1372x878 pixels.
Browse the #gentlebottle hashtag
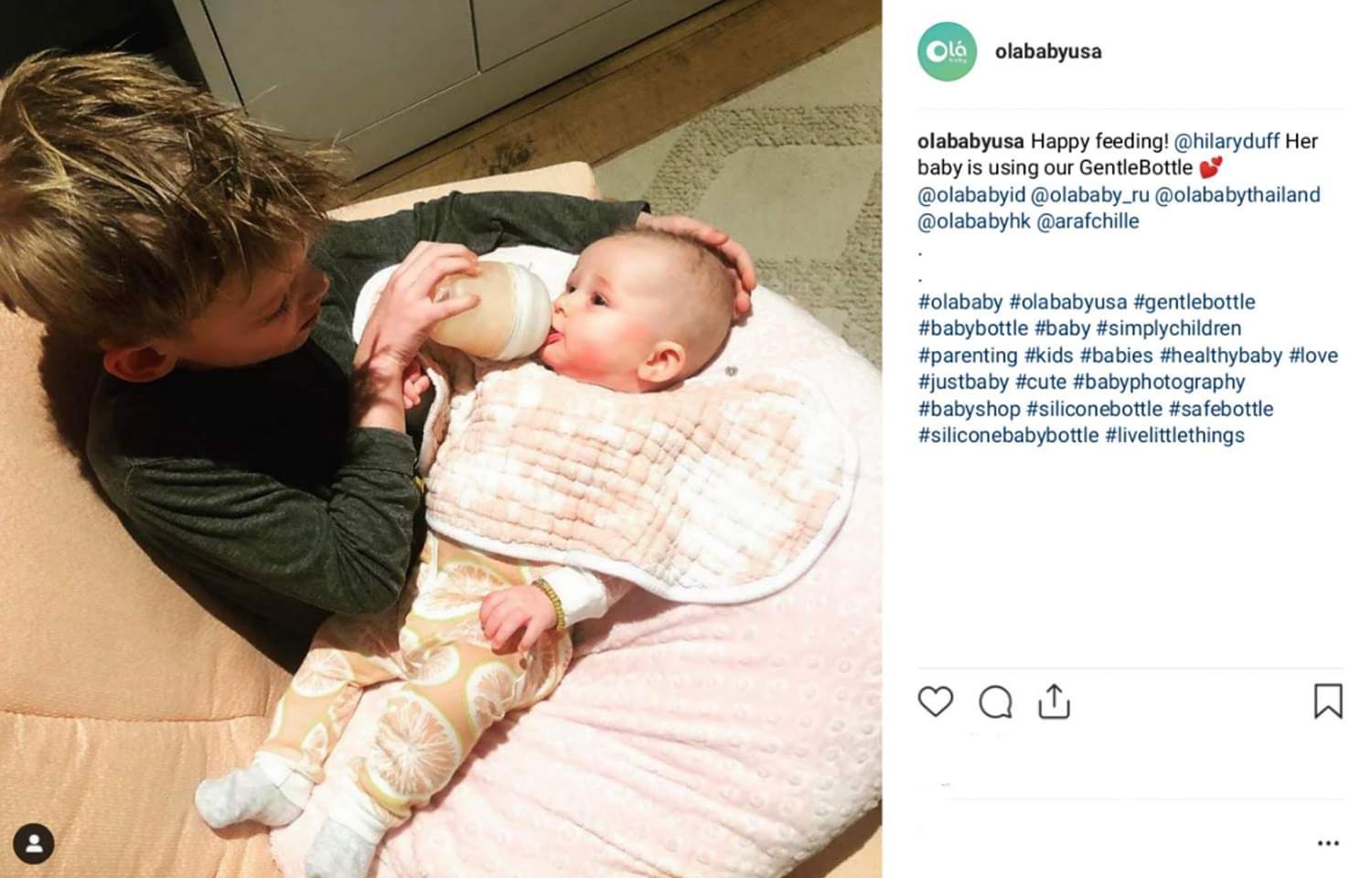(x=1195, y=302)
